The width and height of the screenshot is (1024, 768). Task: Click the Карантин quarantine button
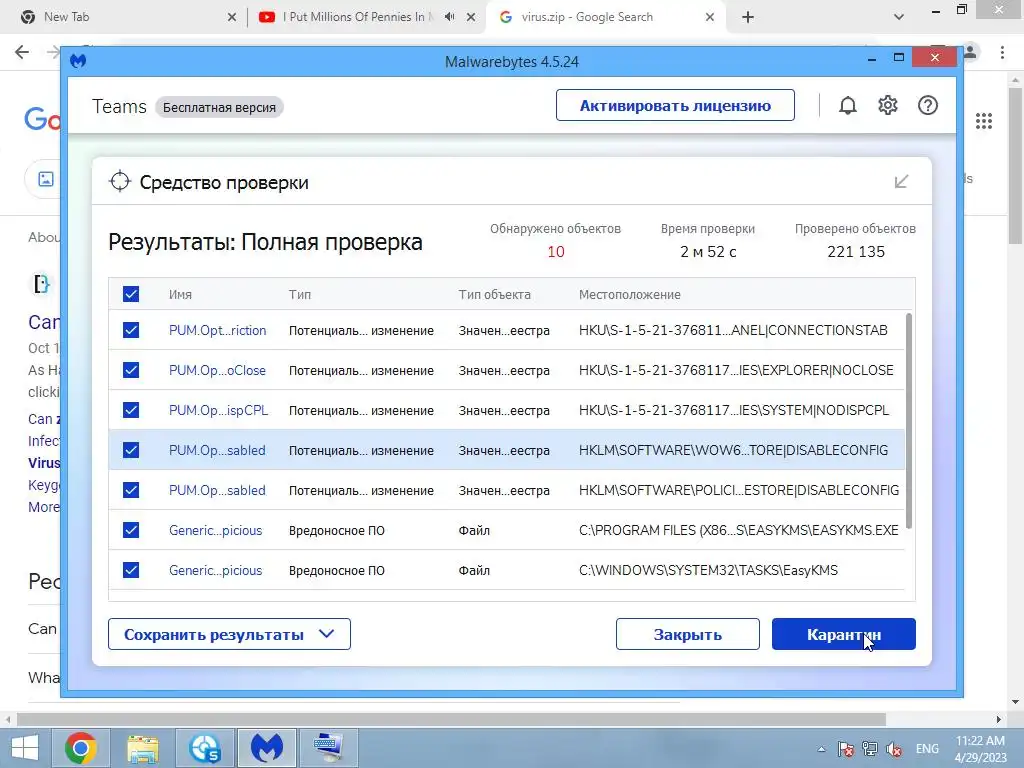click(844, 634)
